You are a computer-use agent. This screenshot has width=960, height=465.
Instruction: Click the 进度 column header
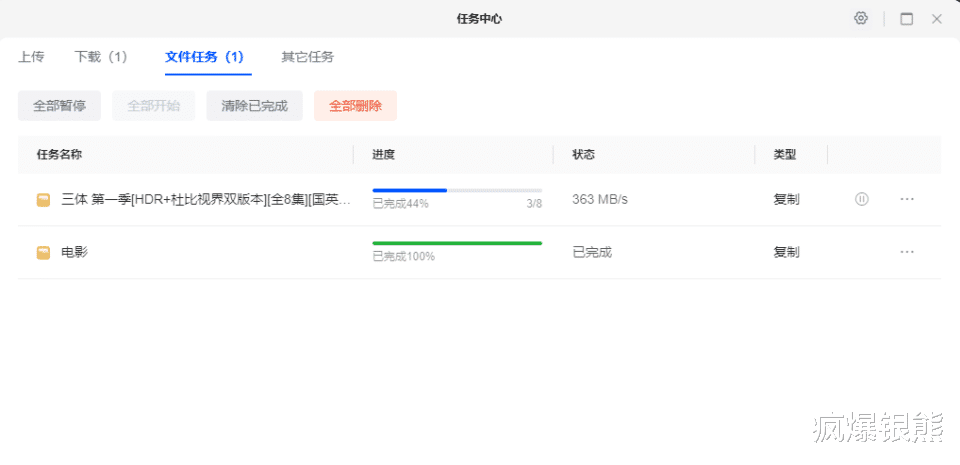tap(384, 155)
